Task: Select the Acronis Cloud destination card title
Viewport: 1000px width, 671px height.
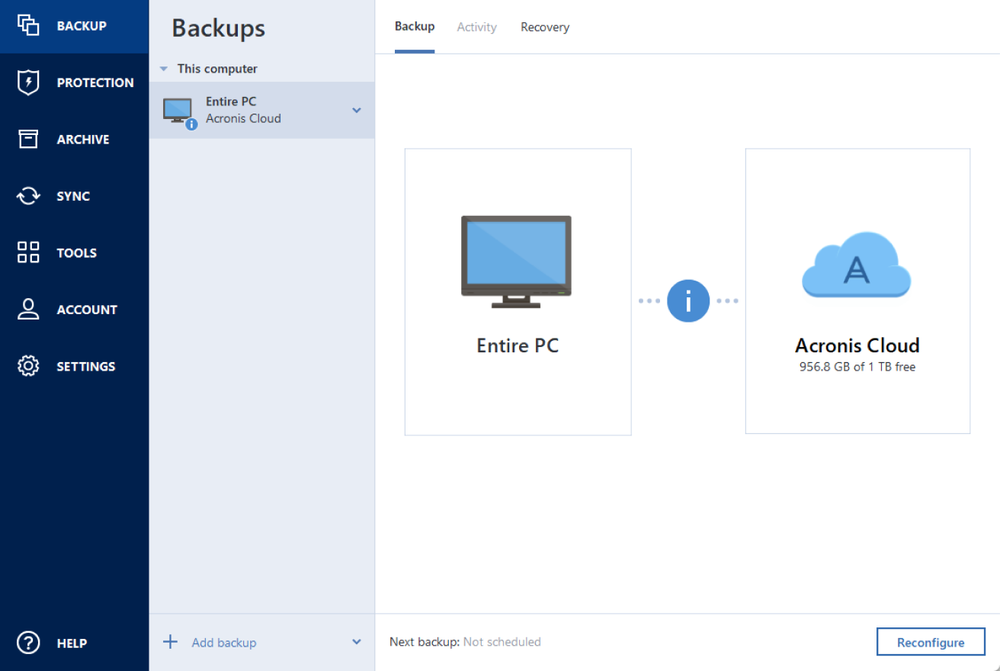Action: tap(857, 346)
